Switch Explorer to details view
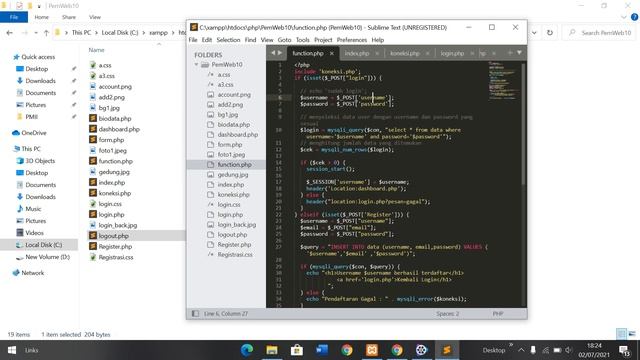Viewport: 640px width, 360px height. pyautogui.click(x=621, y=334)
